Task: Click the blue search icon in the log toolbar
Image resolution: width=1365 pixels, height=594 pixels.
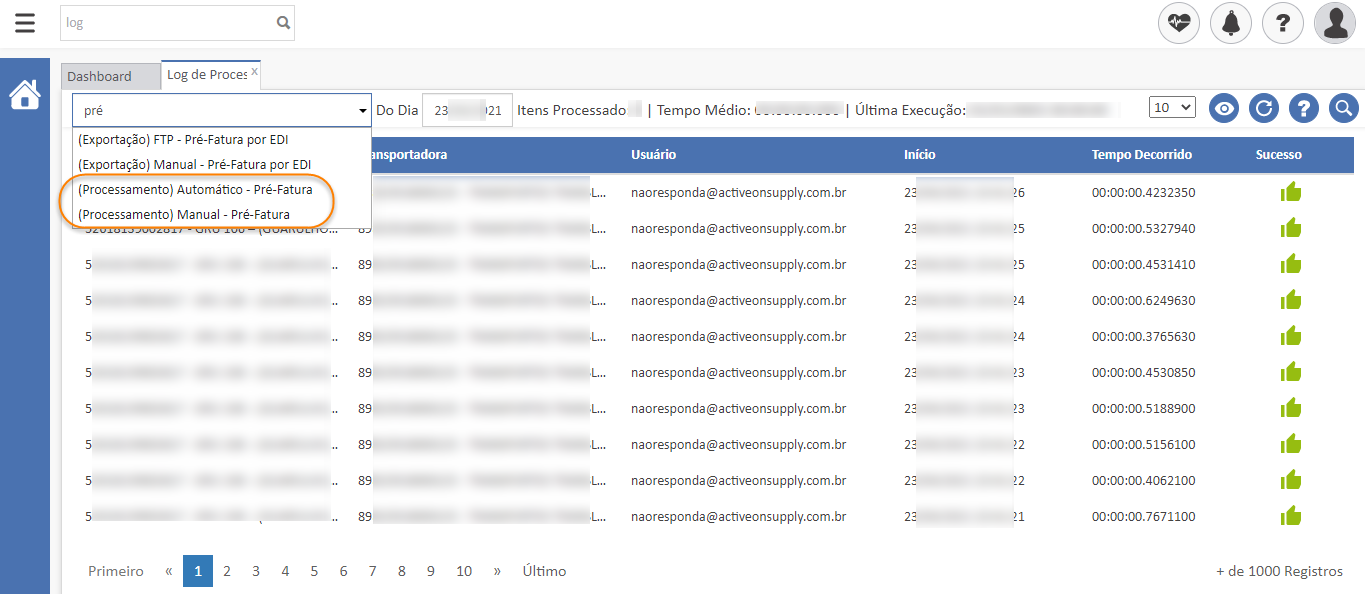Action: (1343, 109)
